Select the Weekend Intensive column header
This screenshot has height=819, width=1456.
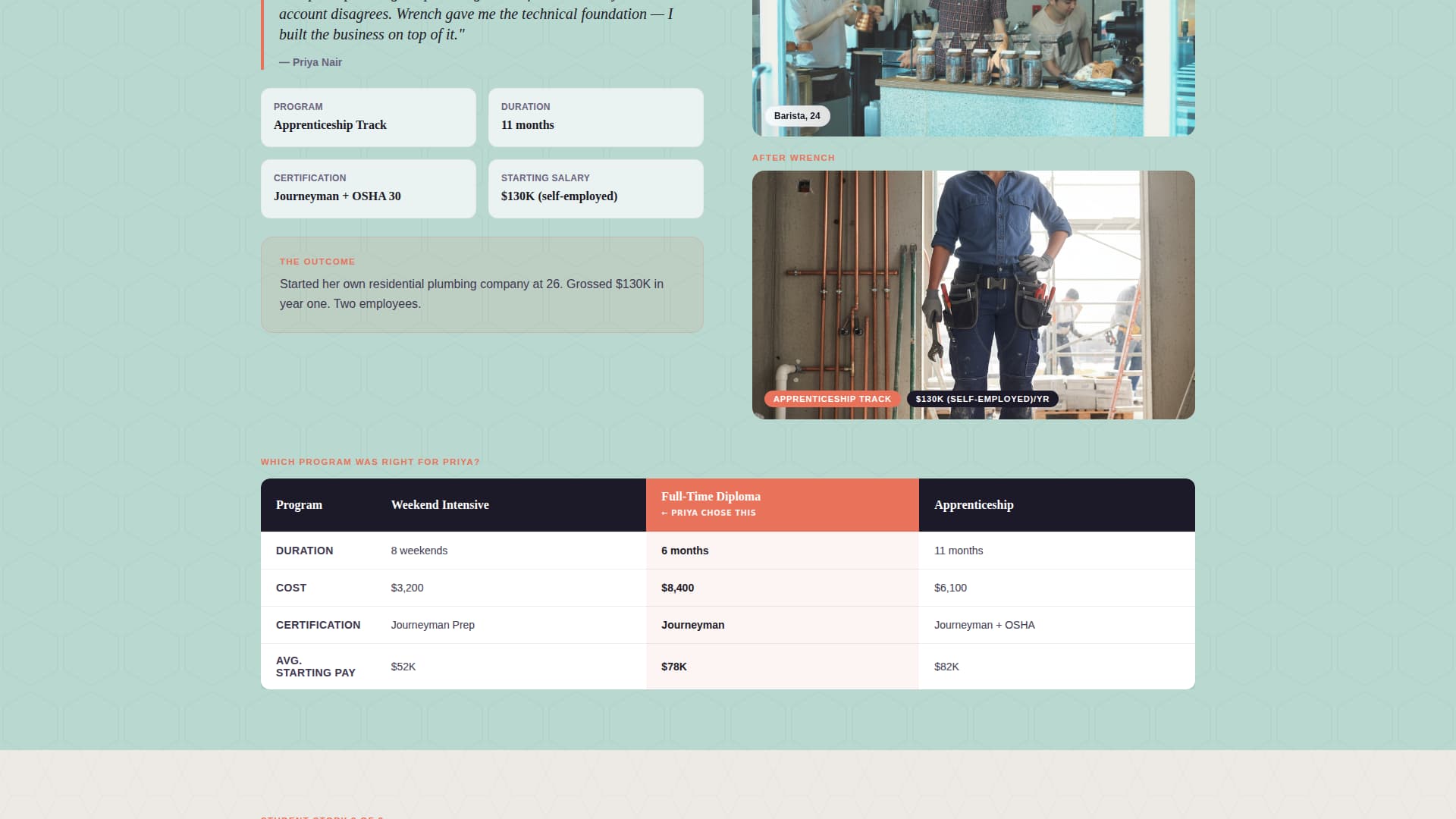tap(511, 505)
